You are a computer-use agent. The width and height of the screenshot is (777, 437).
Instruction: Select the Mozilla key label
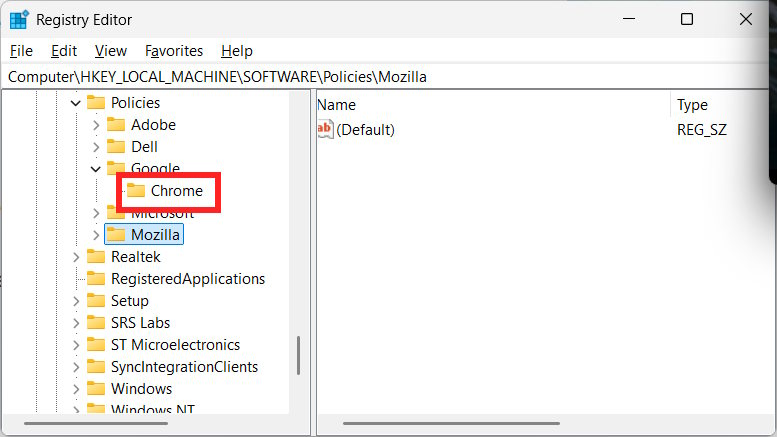[155, 235]
